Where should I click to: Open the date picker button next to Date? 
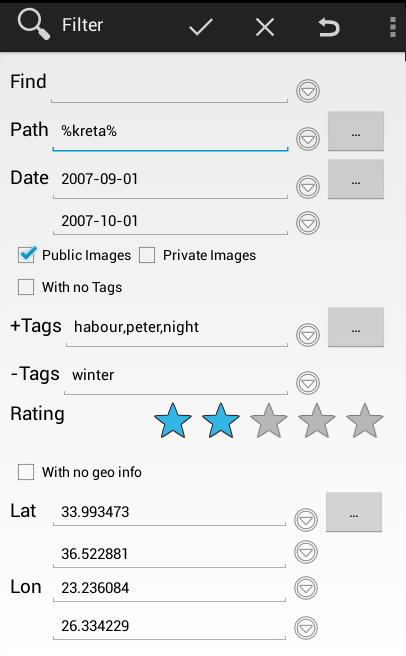tap(356, 179)
